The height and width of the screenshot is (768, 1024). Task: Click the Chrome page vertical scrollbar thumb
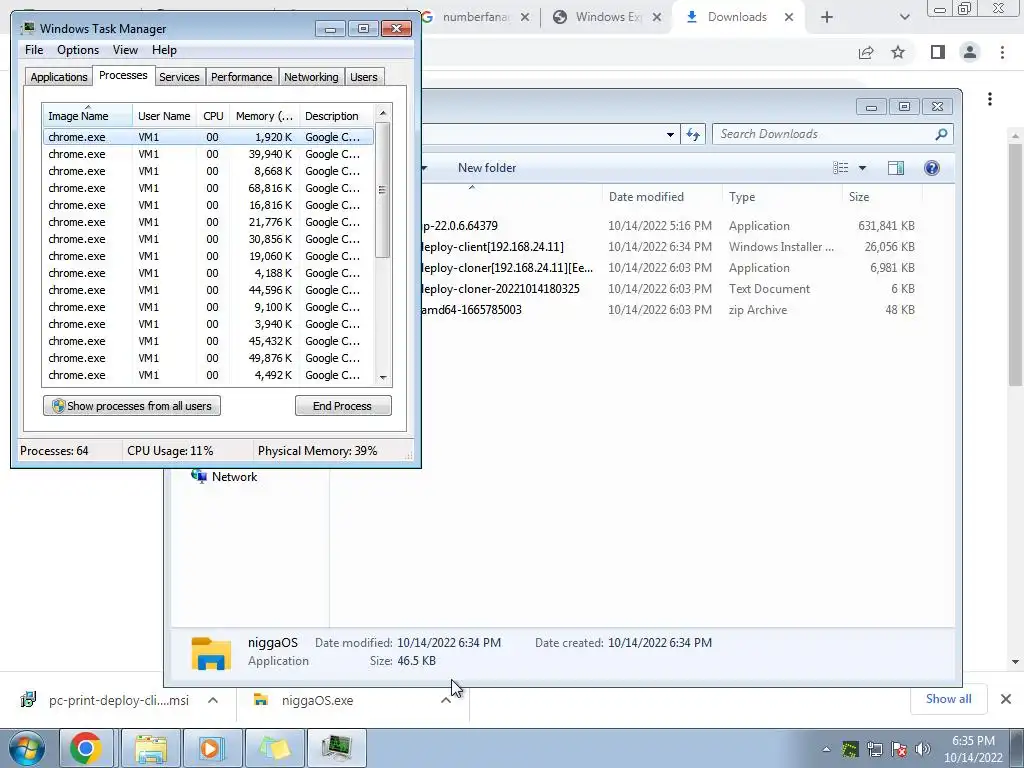[x=1016, y=264]
